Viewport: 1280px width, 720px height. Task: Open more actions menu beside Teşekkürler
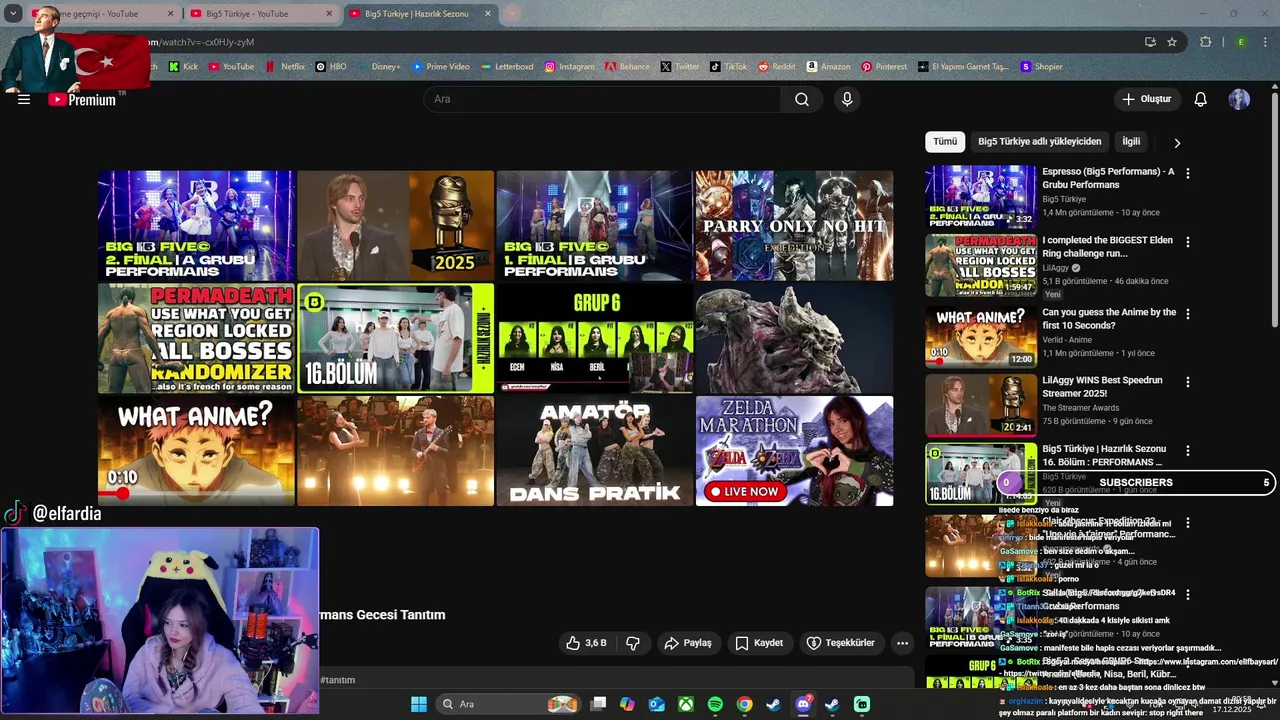pyautogui.click(x=902, y=643)
